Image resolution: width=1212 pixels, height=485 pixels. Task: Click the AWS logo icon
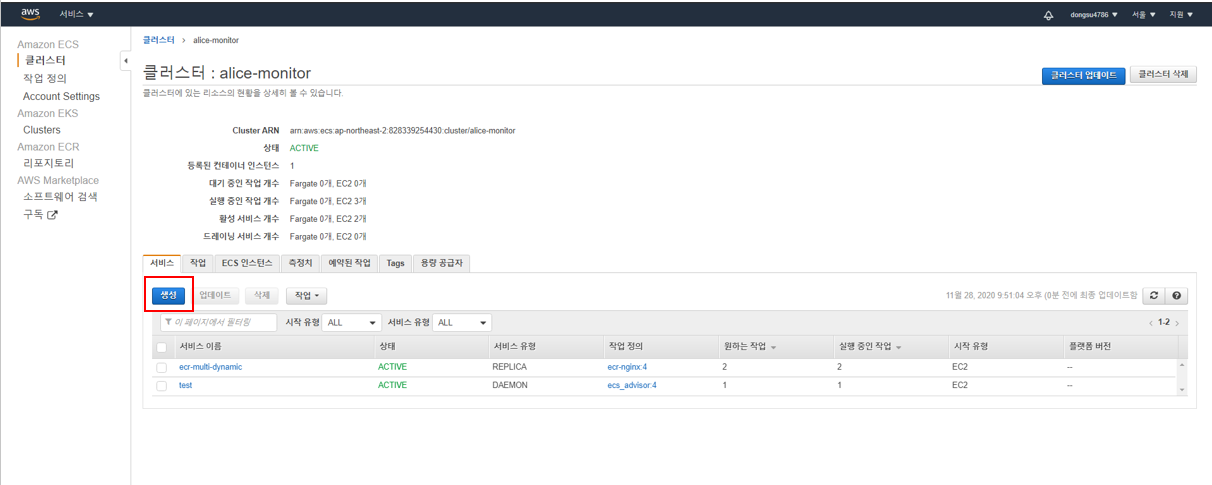tap(29, 14)
